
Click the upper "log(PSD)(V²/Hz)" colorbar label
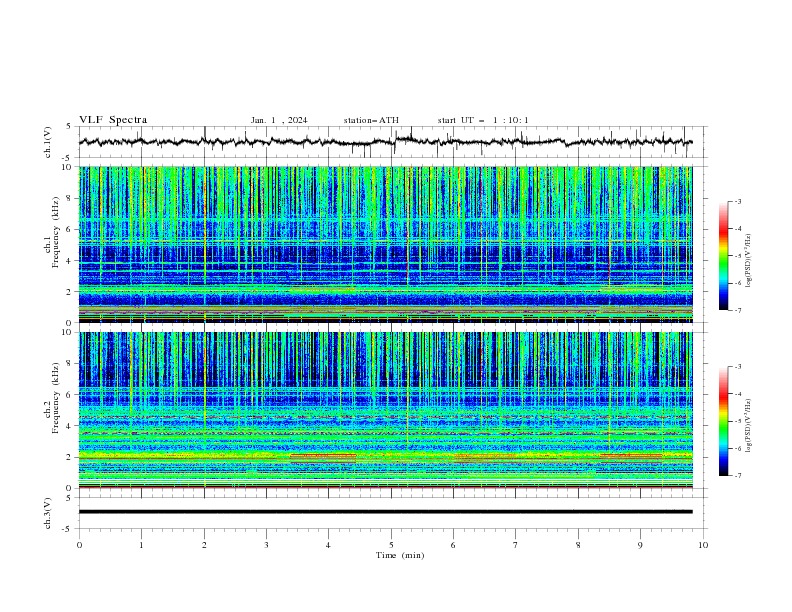click(748, 261)
